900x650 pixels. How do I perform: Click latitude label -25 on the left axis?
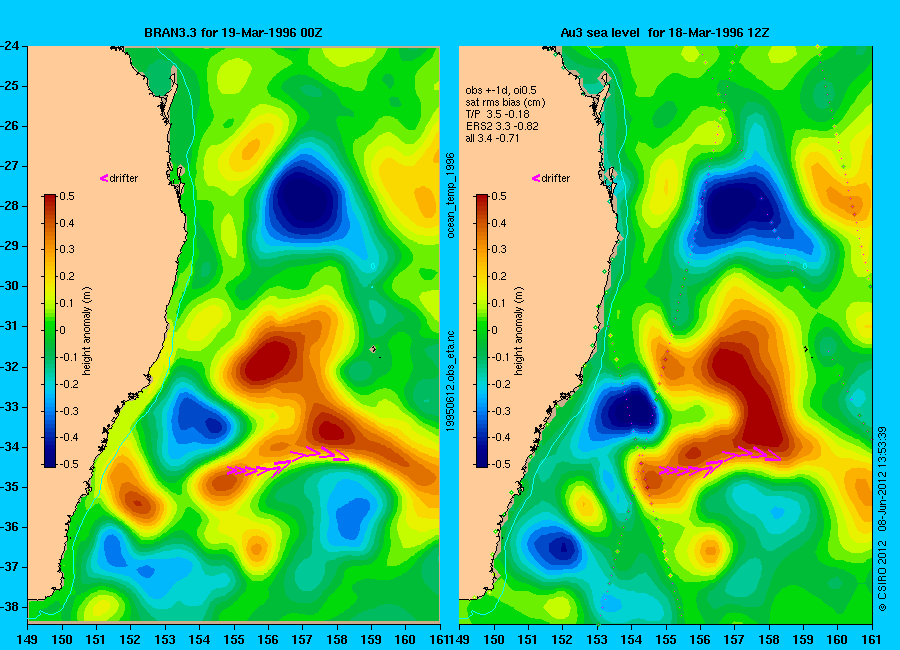(11, 86)
